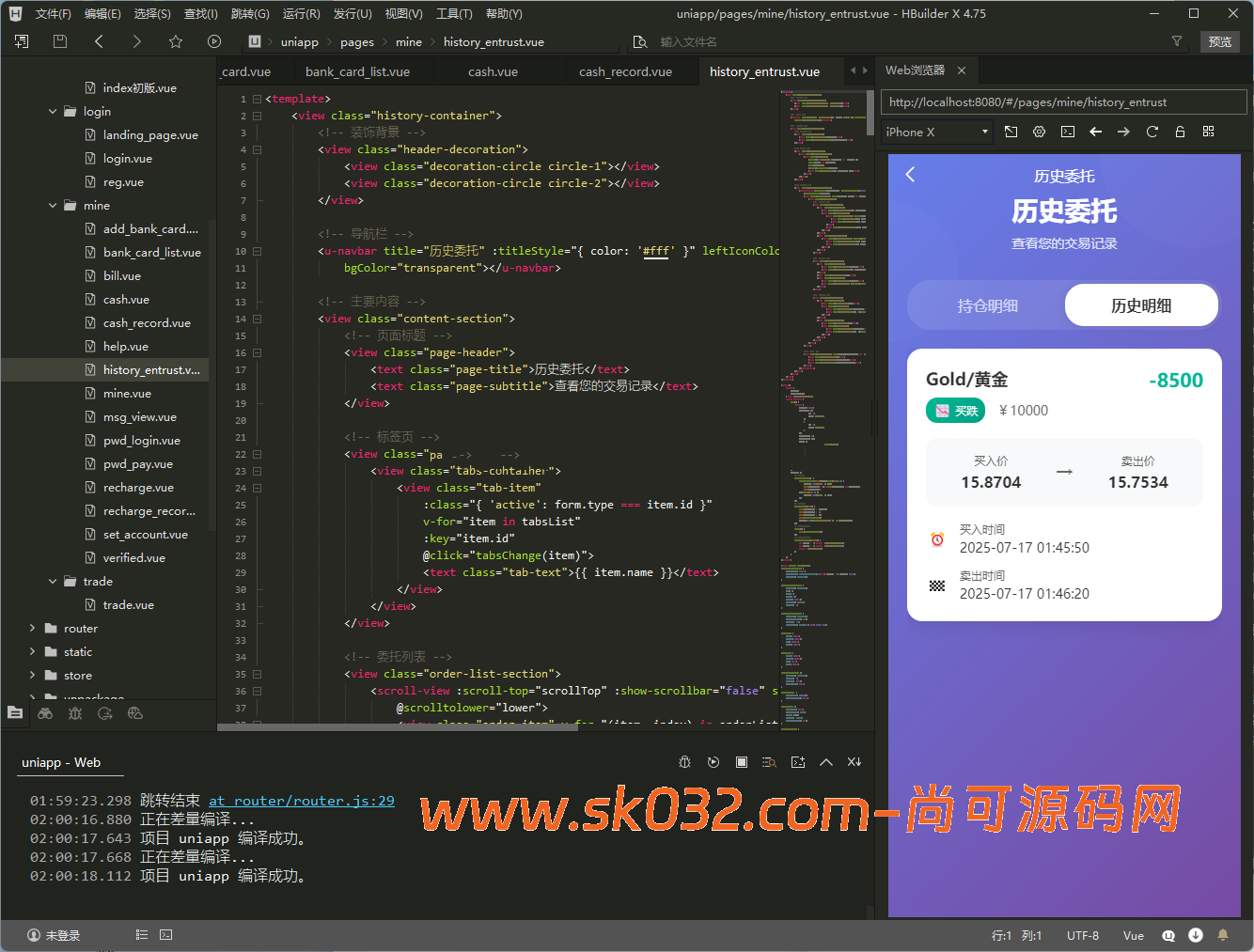Screen dimensions: 1254x952
Task: Expand the router folder in the project tree
Action: (x=33, y=628)
